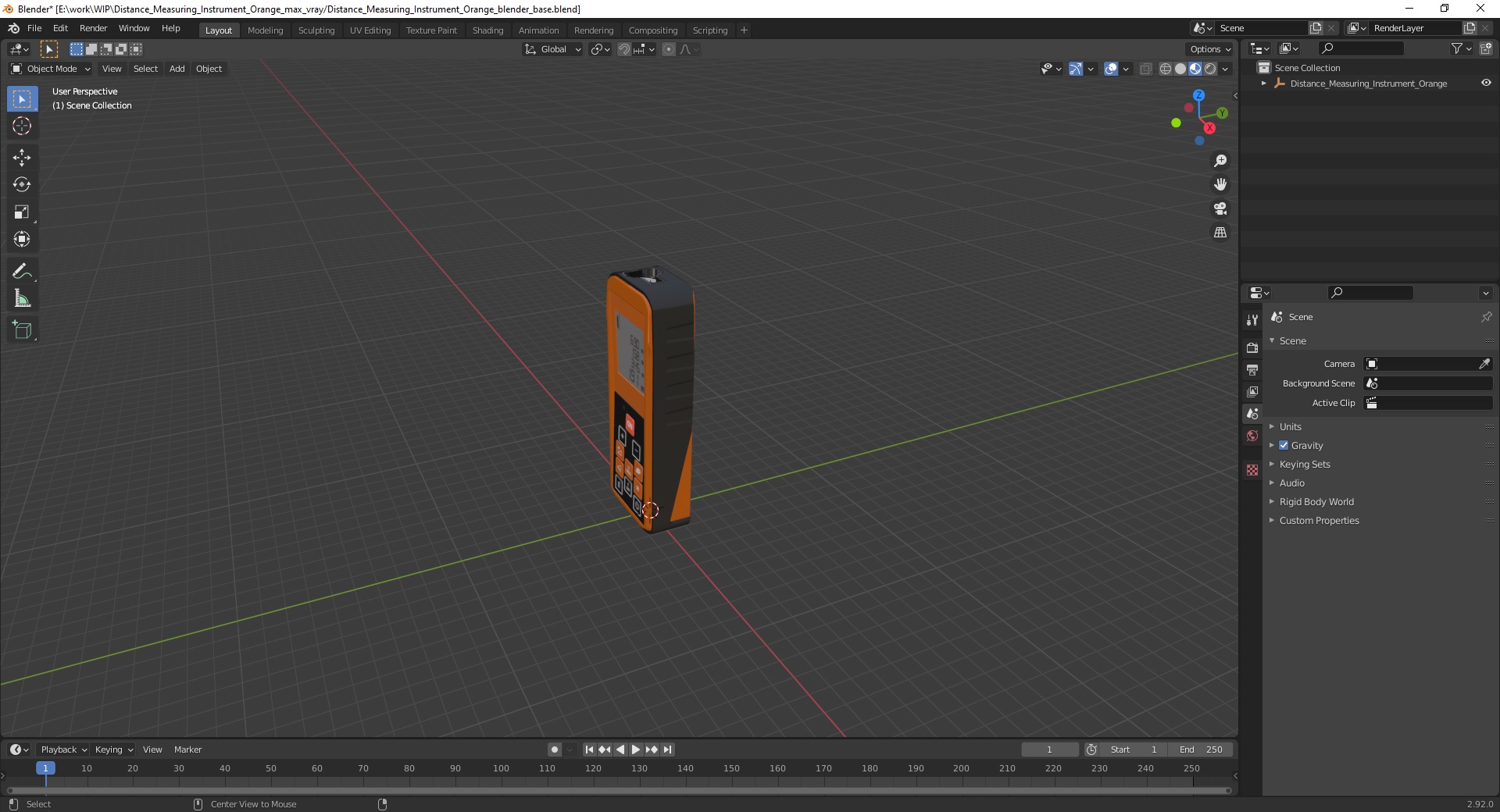Enable the Gravity checkbox
The height and width of the screenshot is (812, 1500).
(1284, 445)
